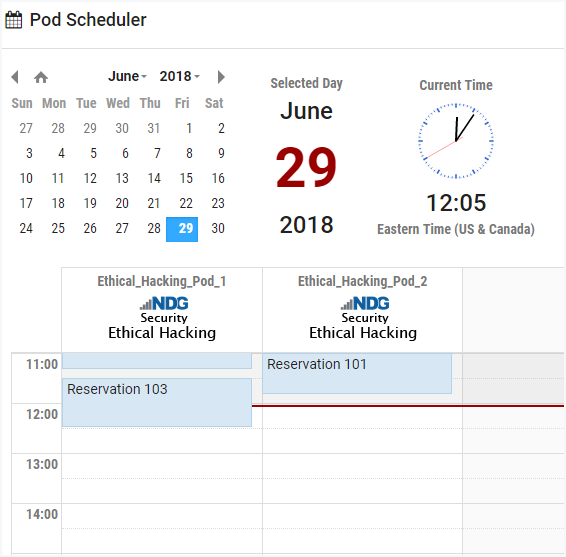Advance to next month arrow
This screenshot has height=557, width=566.
tap(221, 77)
